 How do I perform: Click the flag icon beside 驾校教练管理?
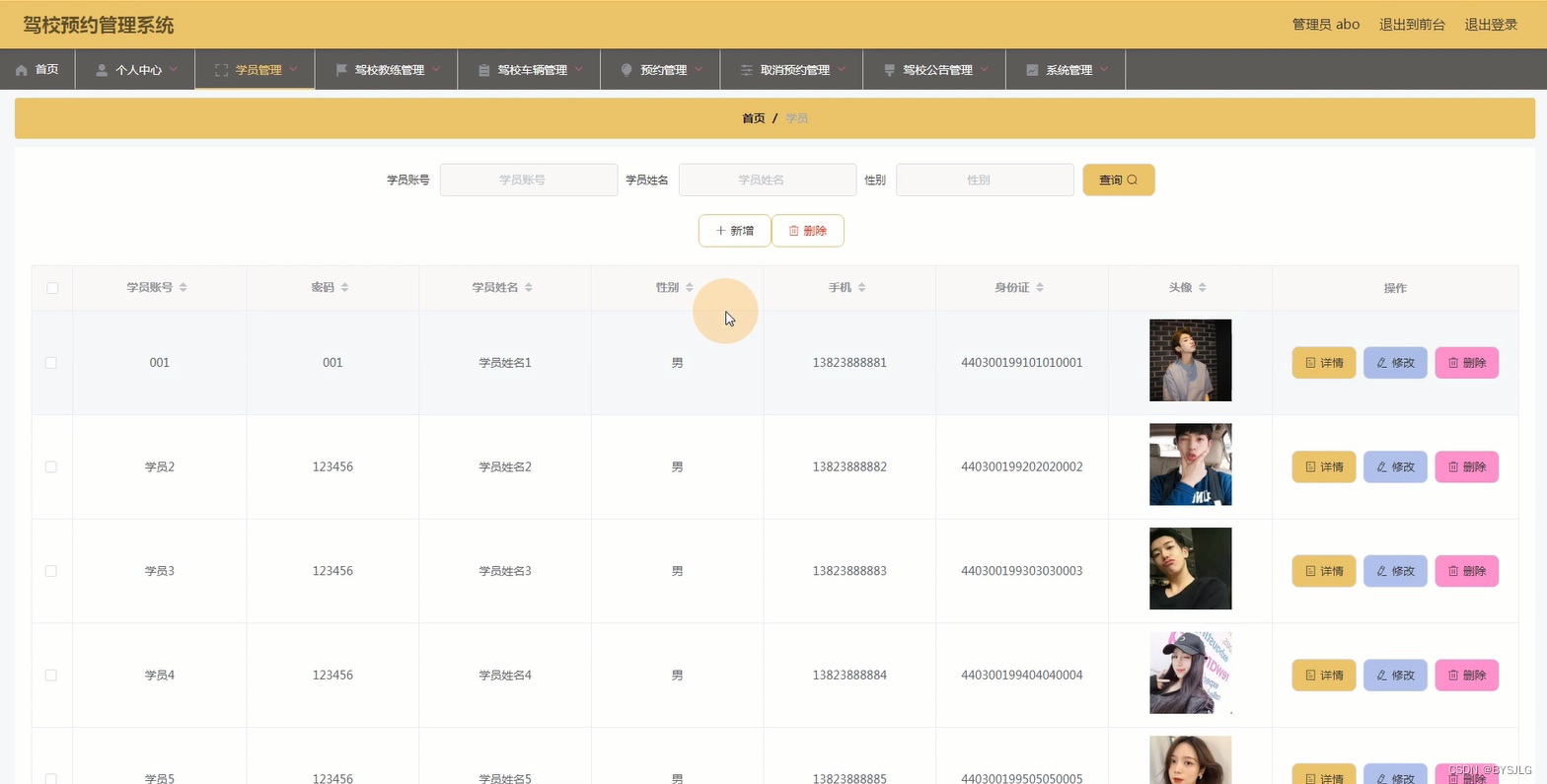coord(341,70)
